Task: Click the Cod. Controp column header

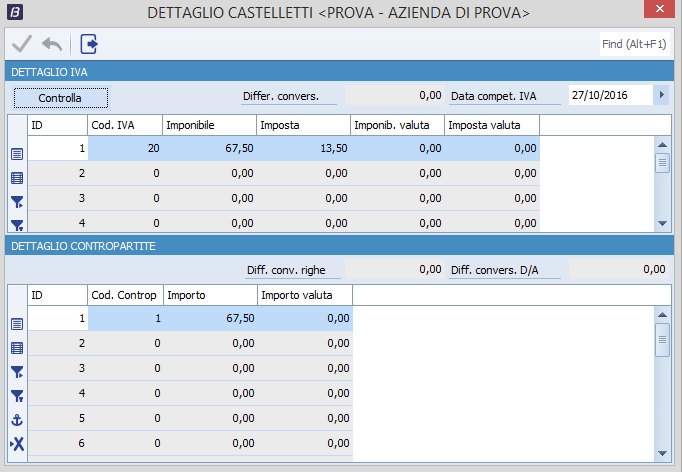Action: click(x=125, y=295)
